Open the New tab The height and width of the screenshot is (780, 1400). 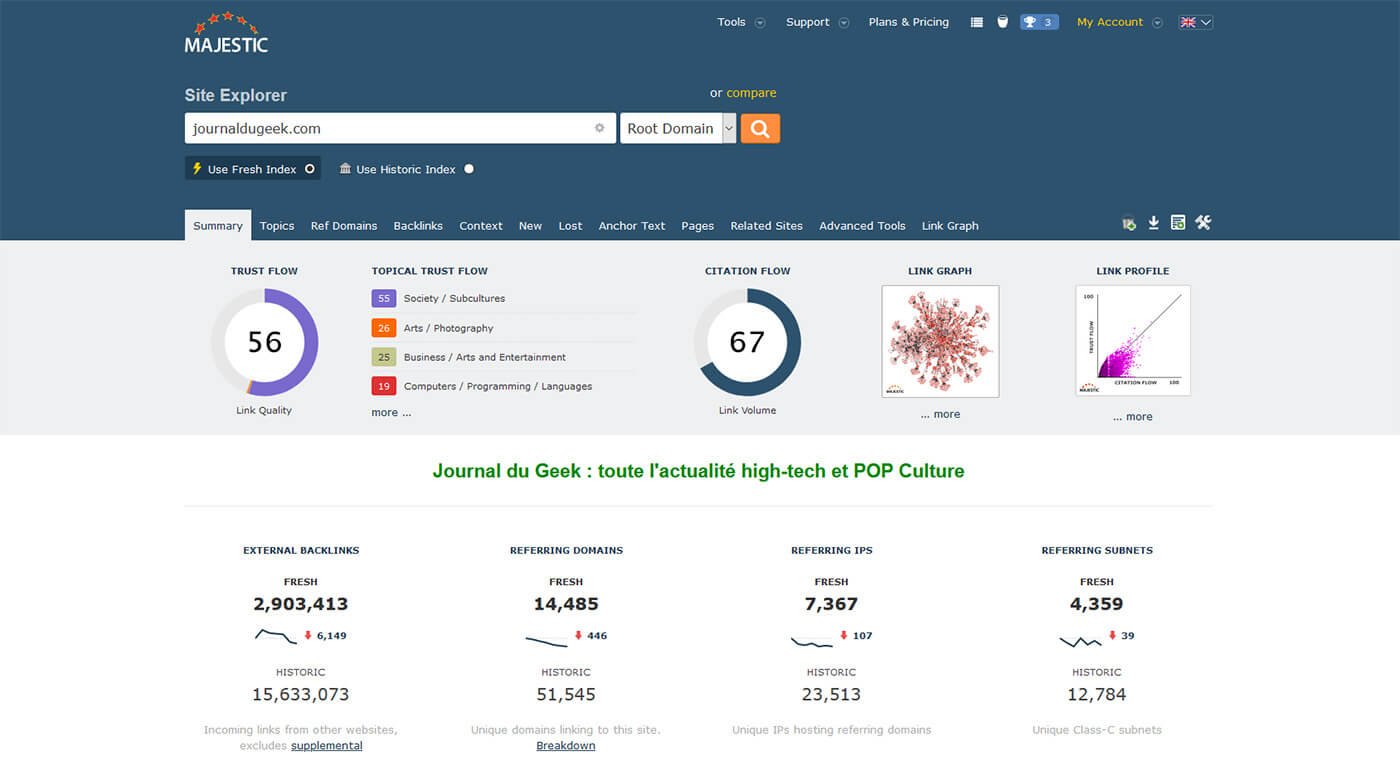(x=530, y=225)
